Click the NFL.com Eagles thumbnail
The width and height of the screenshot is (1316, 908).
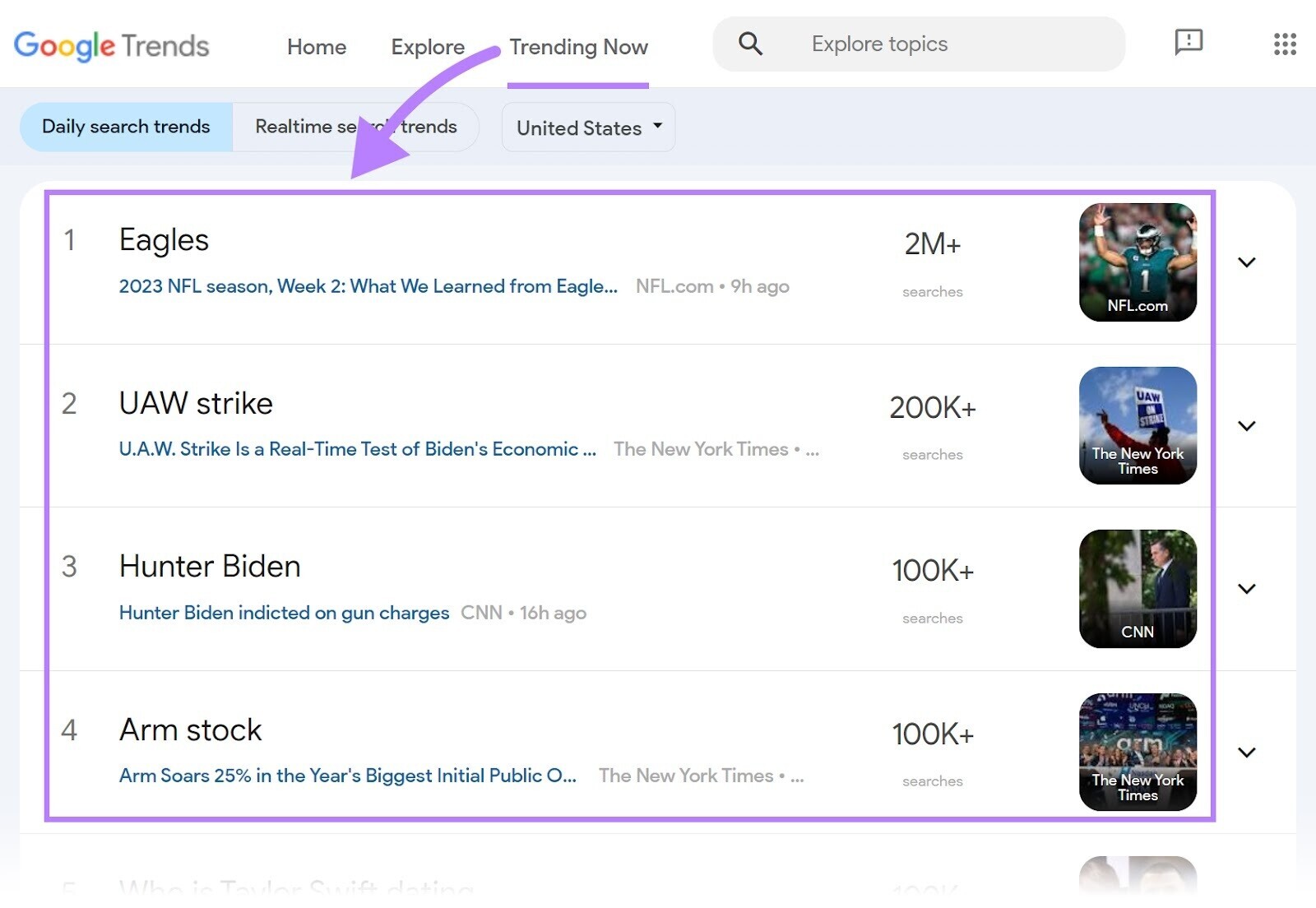pyautogui.click(x=1138, y=262)
